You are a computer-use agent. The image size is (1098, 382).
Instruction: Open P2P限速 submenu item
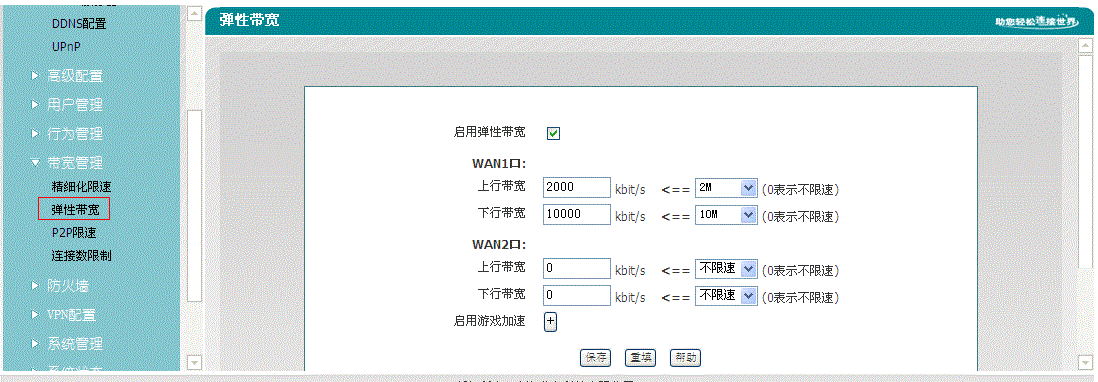pos(74,232)
